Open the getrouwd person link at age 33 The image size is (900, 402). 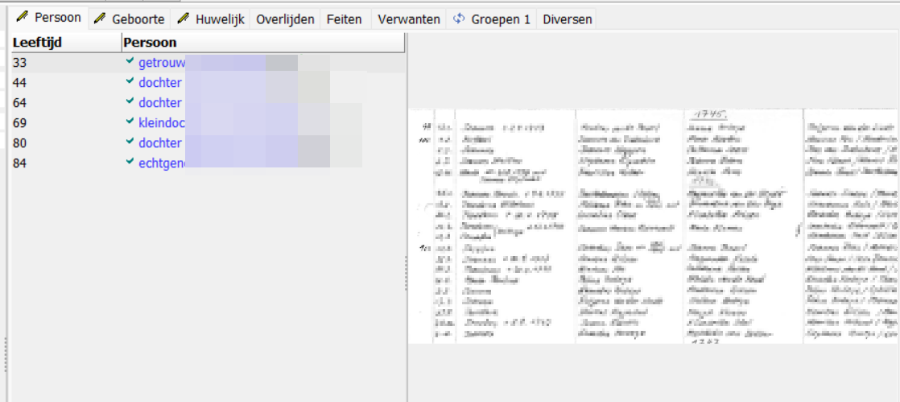point(162,63)
